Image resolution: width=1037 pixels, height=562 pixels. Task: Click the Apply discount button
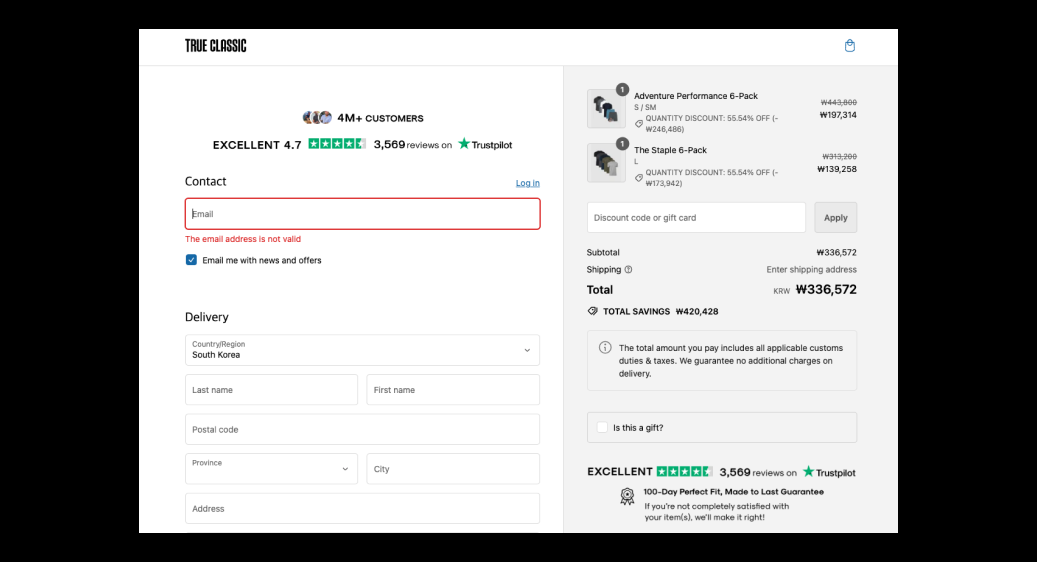click(x=835, y=218)
